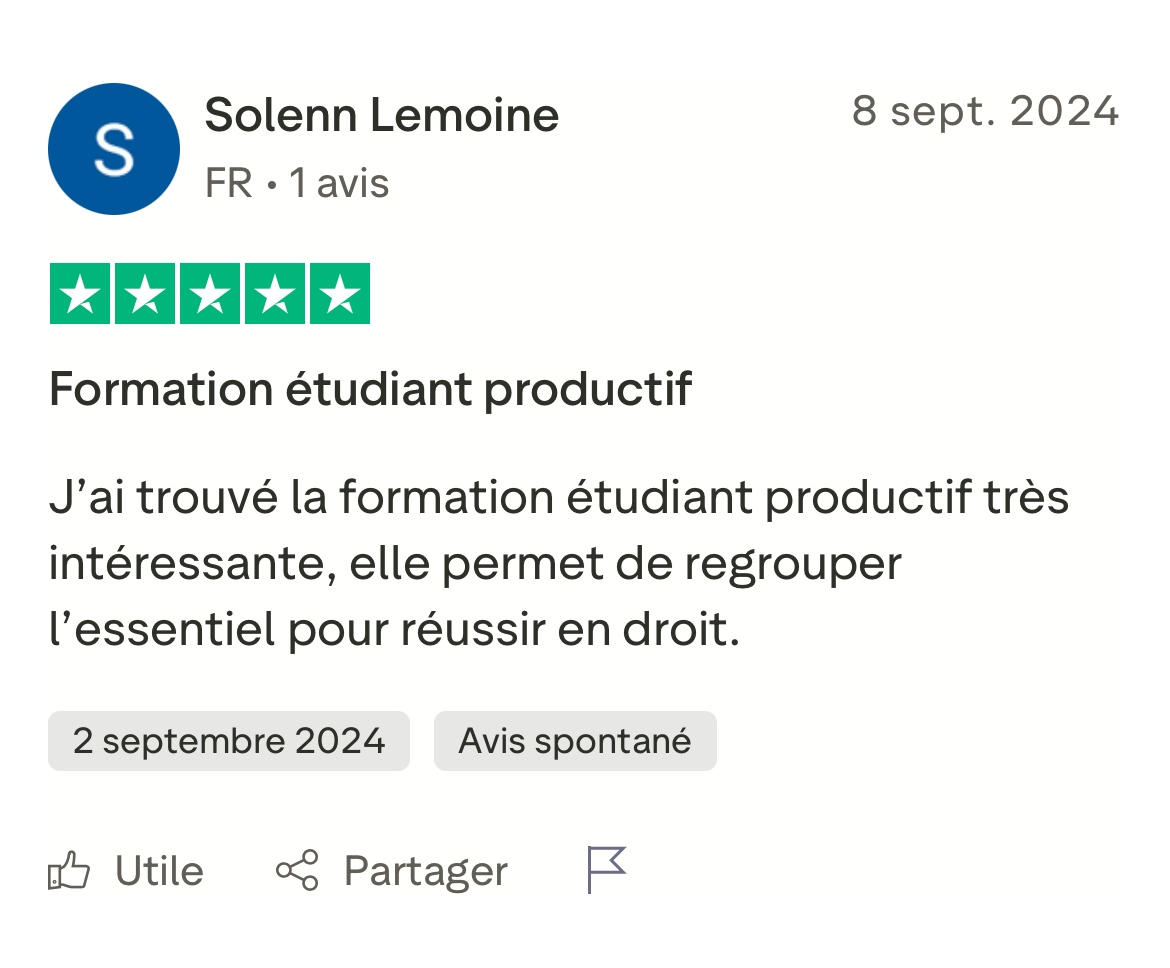Click the 1 avis review count
The image size is (1170, 968).
(340, 183)
